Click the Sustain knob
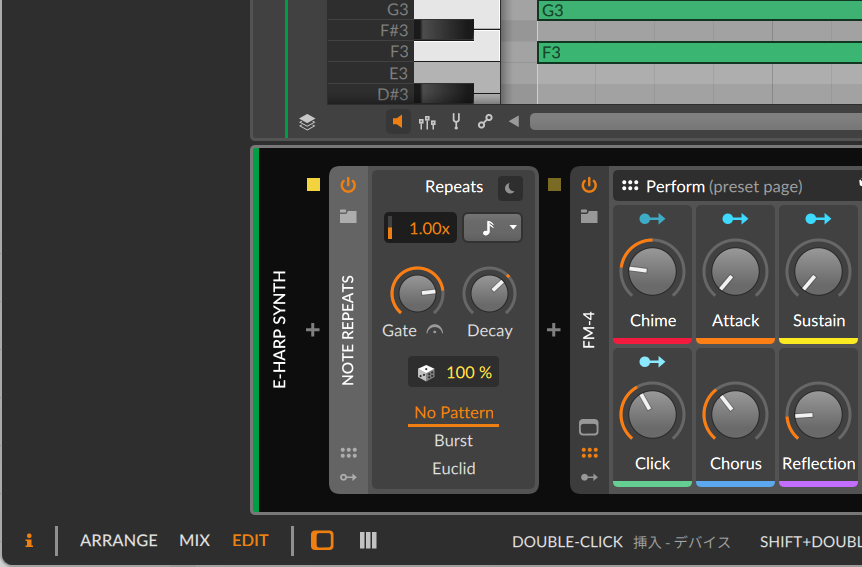 coord(819,271)
